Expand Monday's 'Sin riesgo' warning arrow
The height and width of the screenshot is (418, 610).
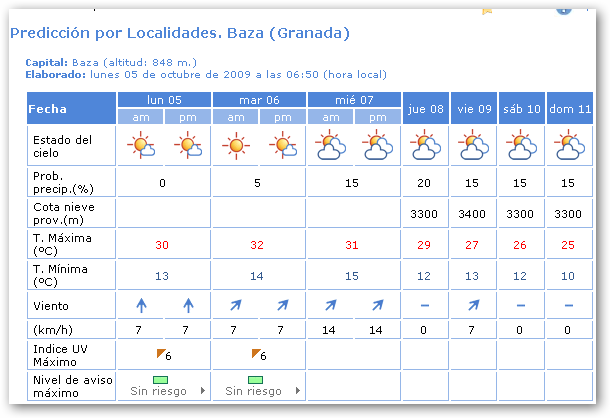[203, 391]
